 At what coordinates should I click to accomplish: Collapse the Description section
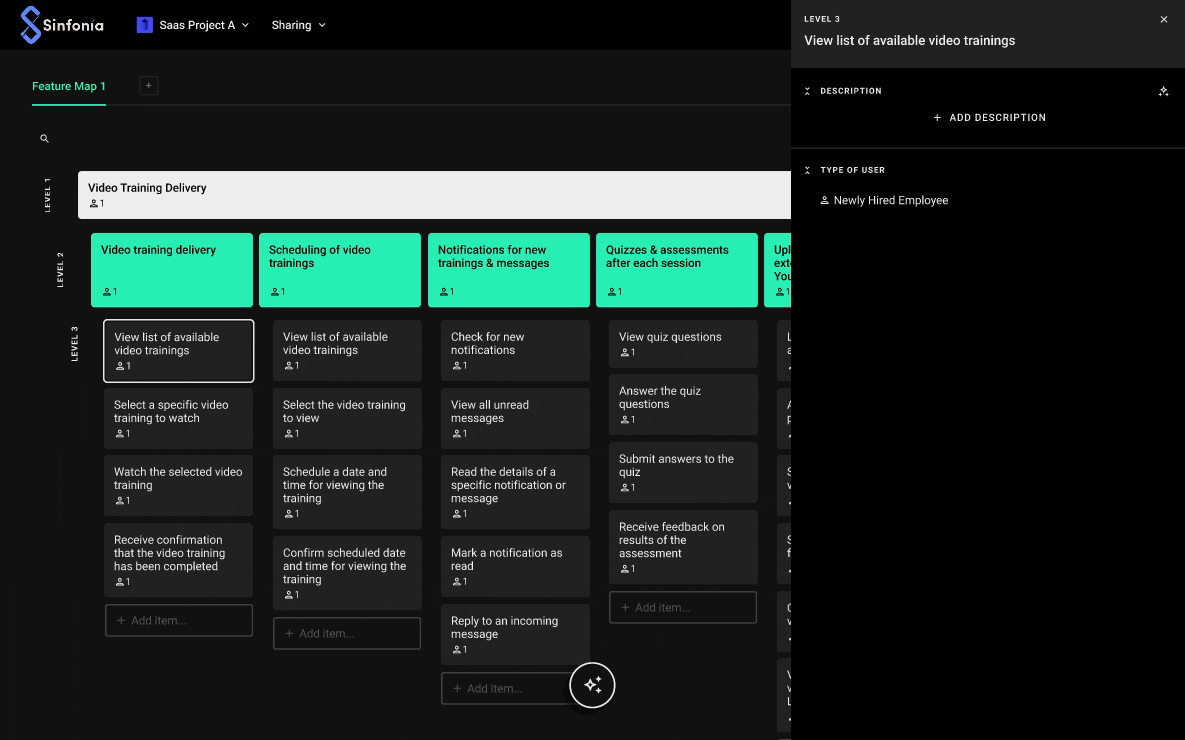[808, 91]
